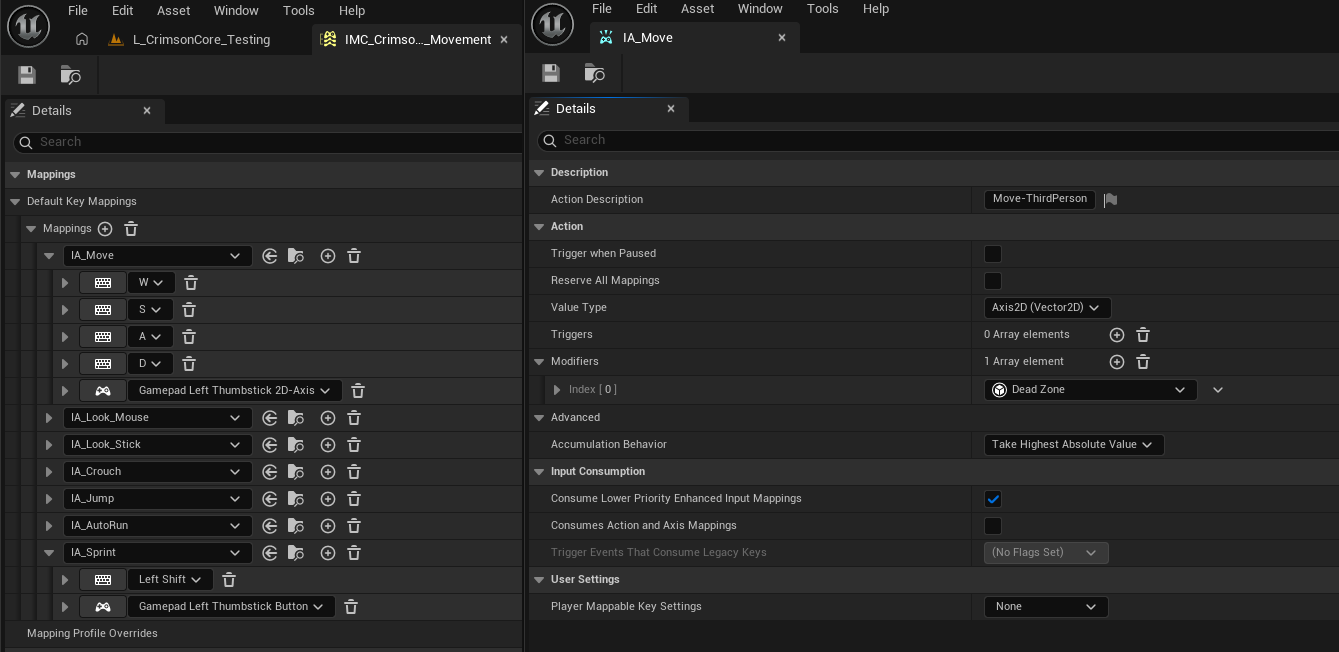Collapse Default Key Mappings section
This screenshot has width=1339, height=652.
pos(15,202)
